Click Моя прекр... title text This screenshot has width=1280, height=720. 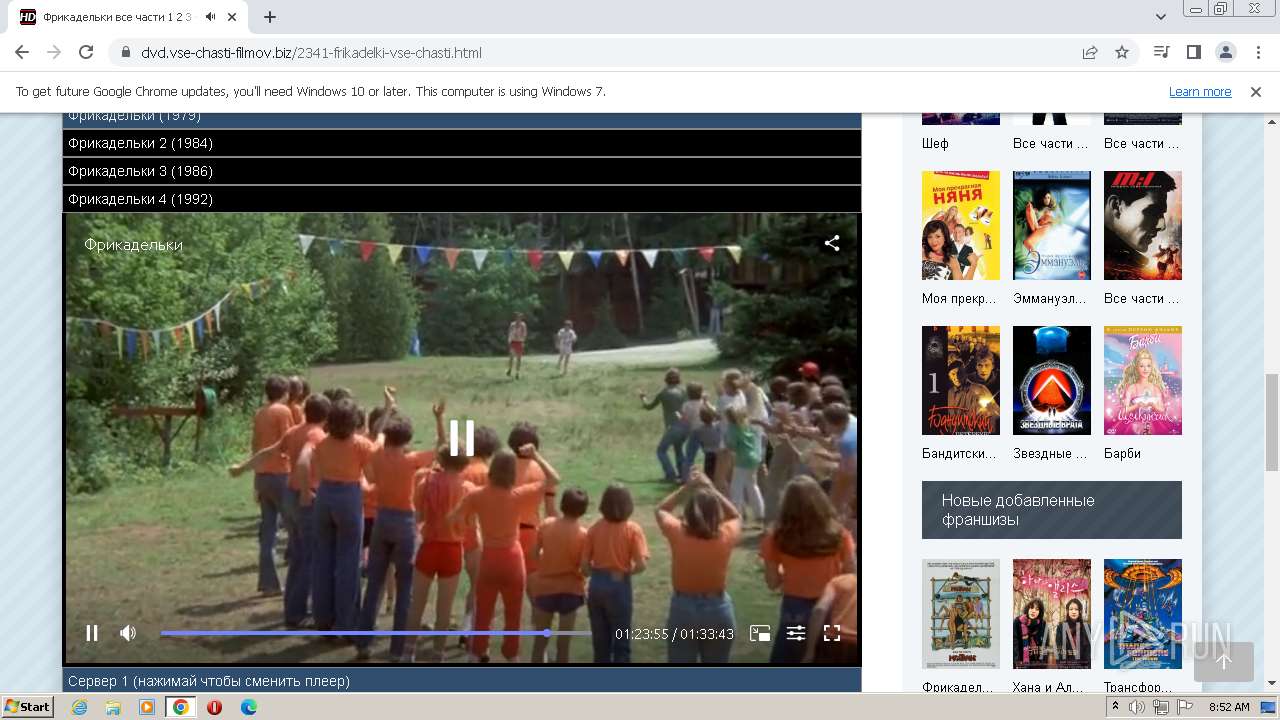(x=960, y=298)
